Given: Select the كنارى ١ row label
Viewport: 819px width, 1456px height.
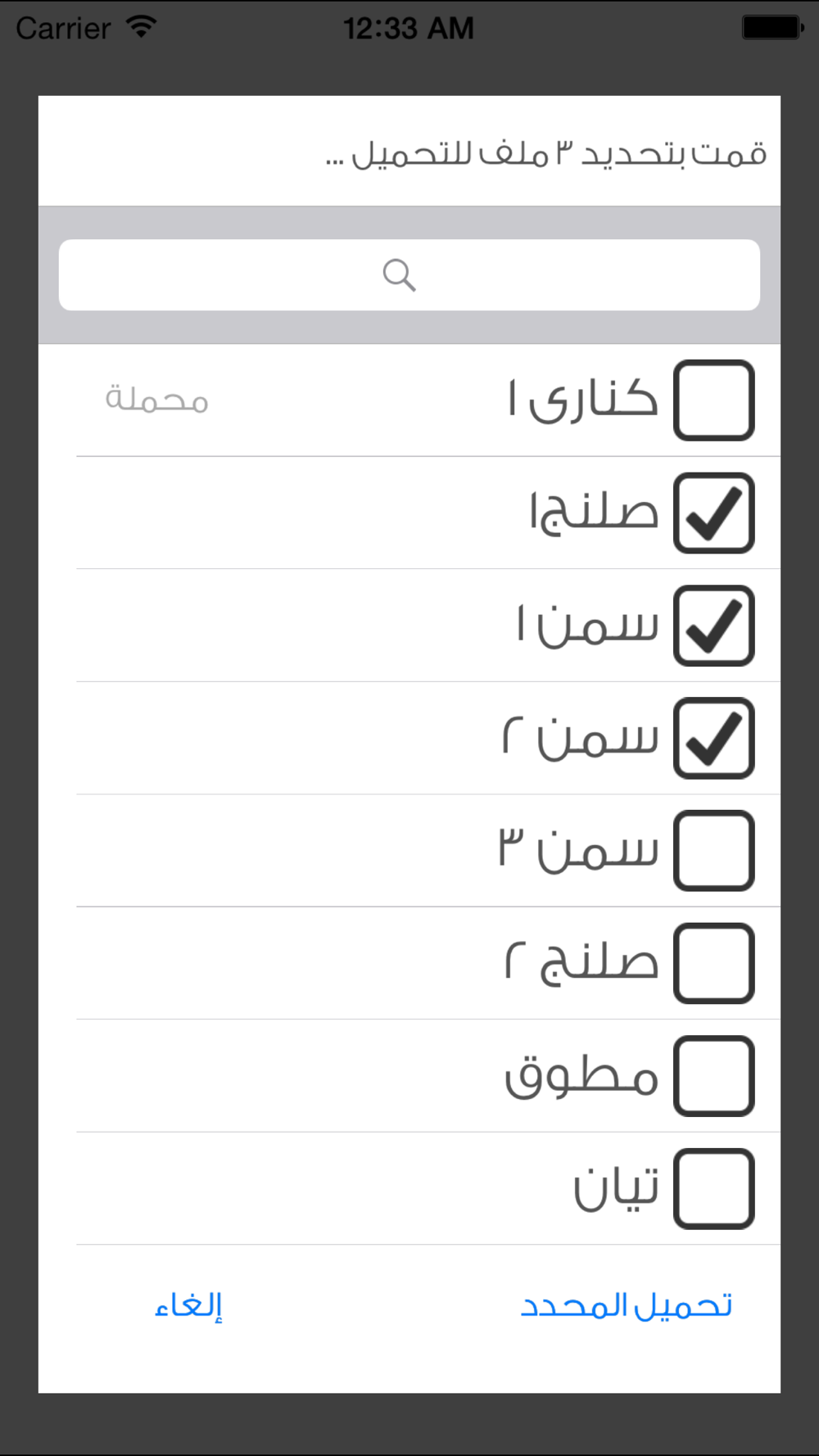Looking at the screenshot, I should pos(582,400).
